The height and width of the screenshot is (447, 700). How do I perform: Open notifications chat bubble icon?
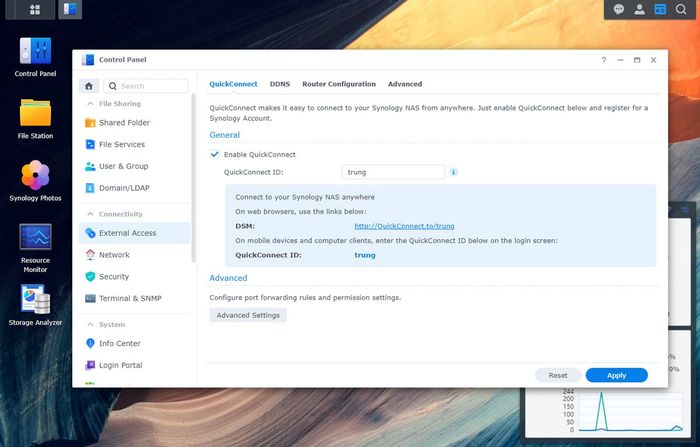pos(618,9)
